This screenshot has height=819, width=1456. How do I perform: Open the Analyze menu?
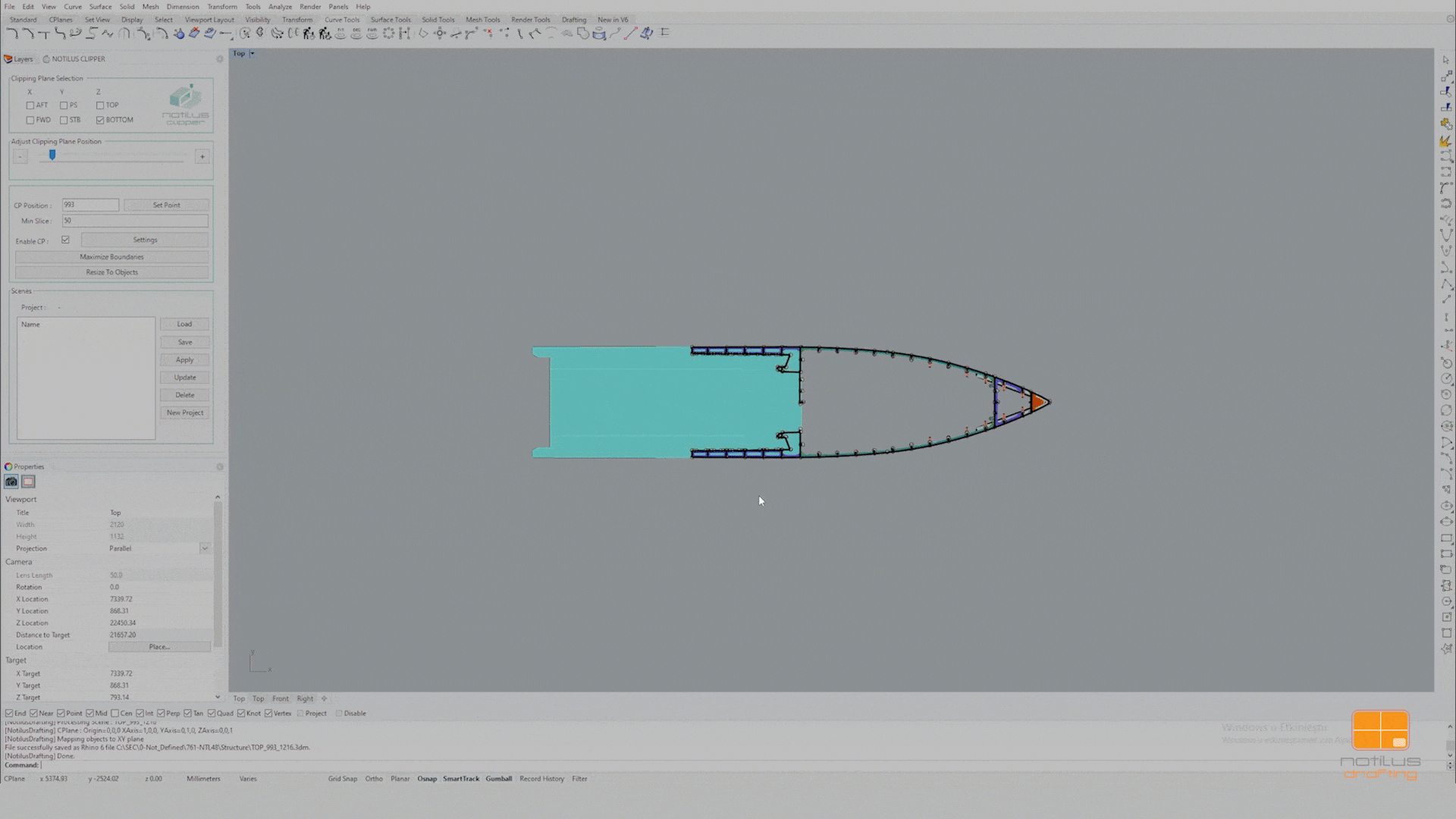pos(280,7)
